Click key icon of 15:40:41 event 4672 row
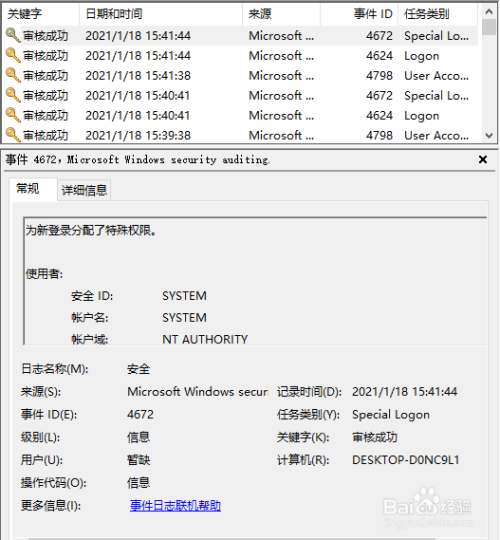Viewport: 500px width, 540px height. 13,95
